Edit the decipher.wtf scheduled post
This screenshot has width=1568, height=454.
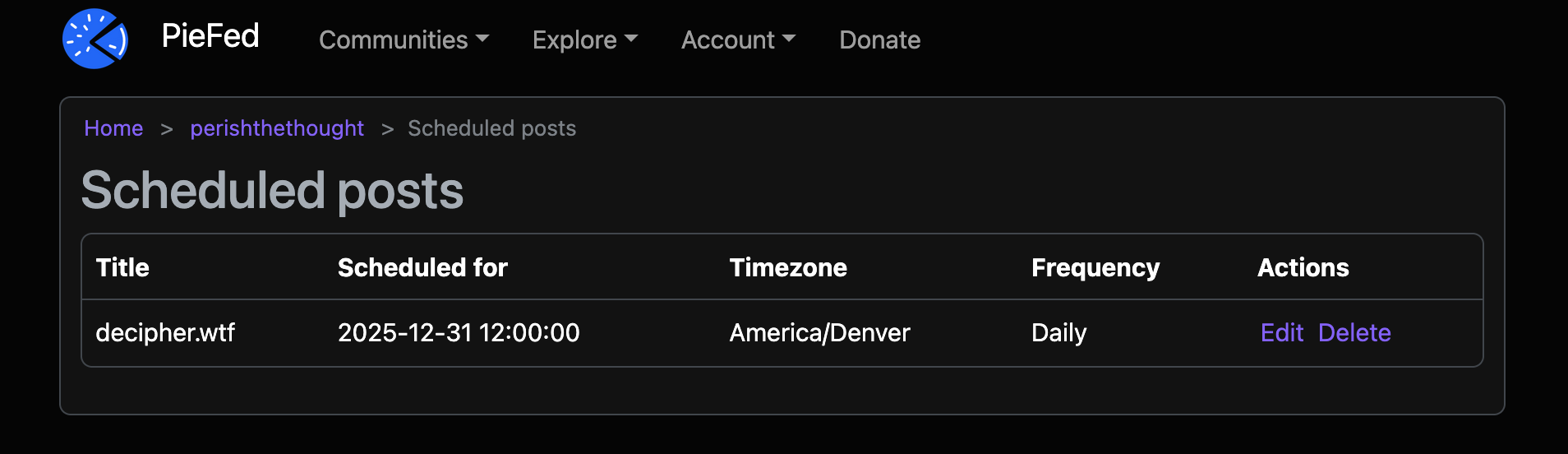tap(1281, 332)
